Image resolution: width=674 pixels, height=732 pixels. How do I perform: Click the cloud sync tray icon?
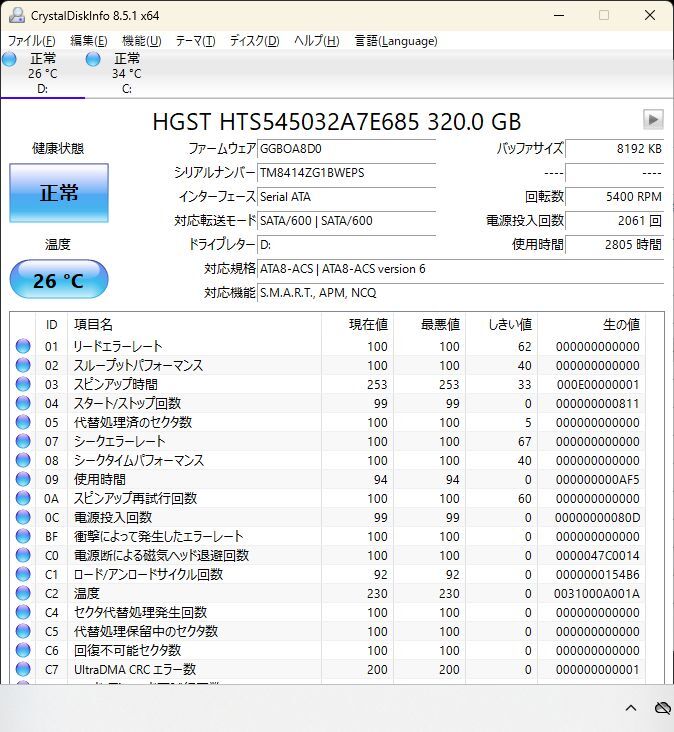(663, 708)
